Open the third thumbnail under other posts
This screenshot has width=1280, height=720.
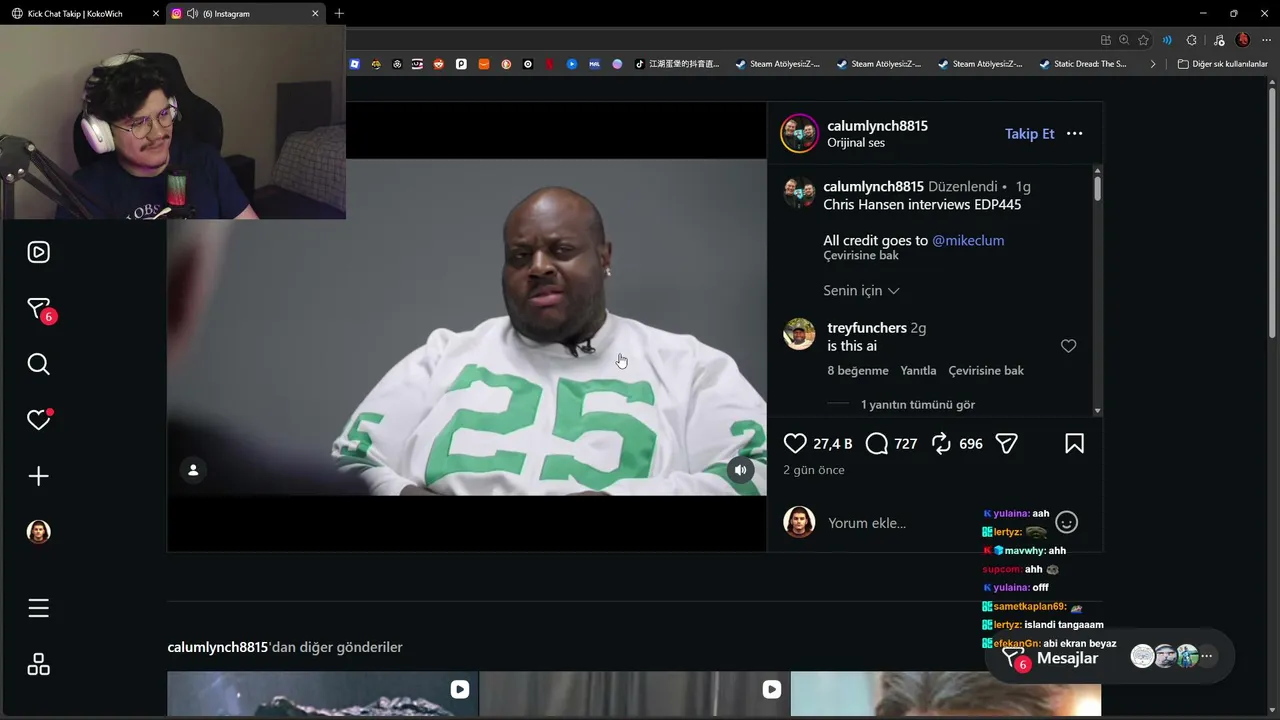[x=946, y=695]
